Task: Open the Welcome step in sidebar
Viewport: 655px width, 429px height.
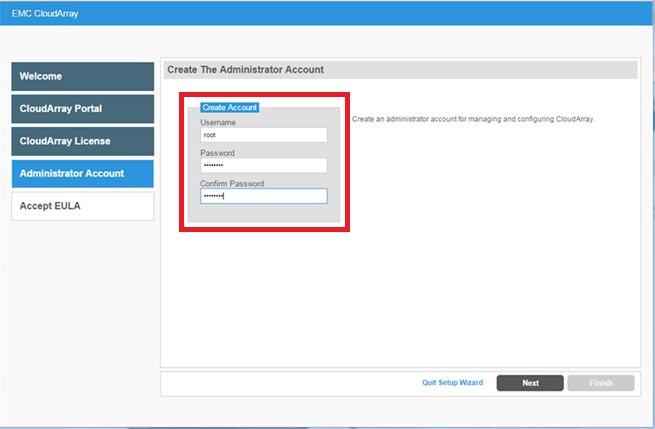Action: coord(83,76)
